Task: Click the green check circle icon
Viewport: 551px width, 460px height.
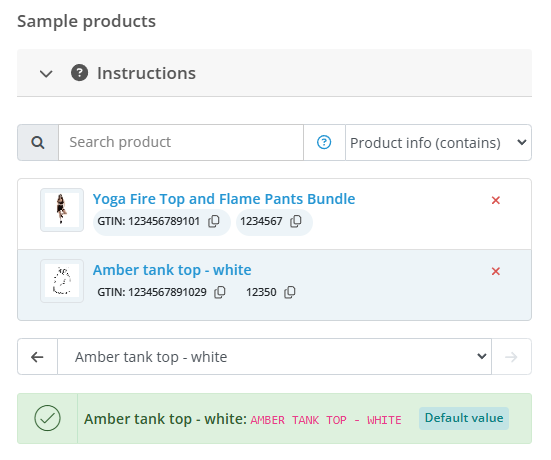Action: (x=47, y=418)
